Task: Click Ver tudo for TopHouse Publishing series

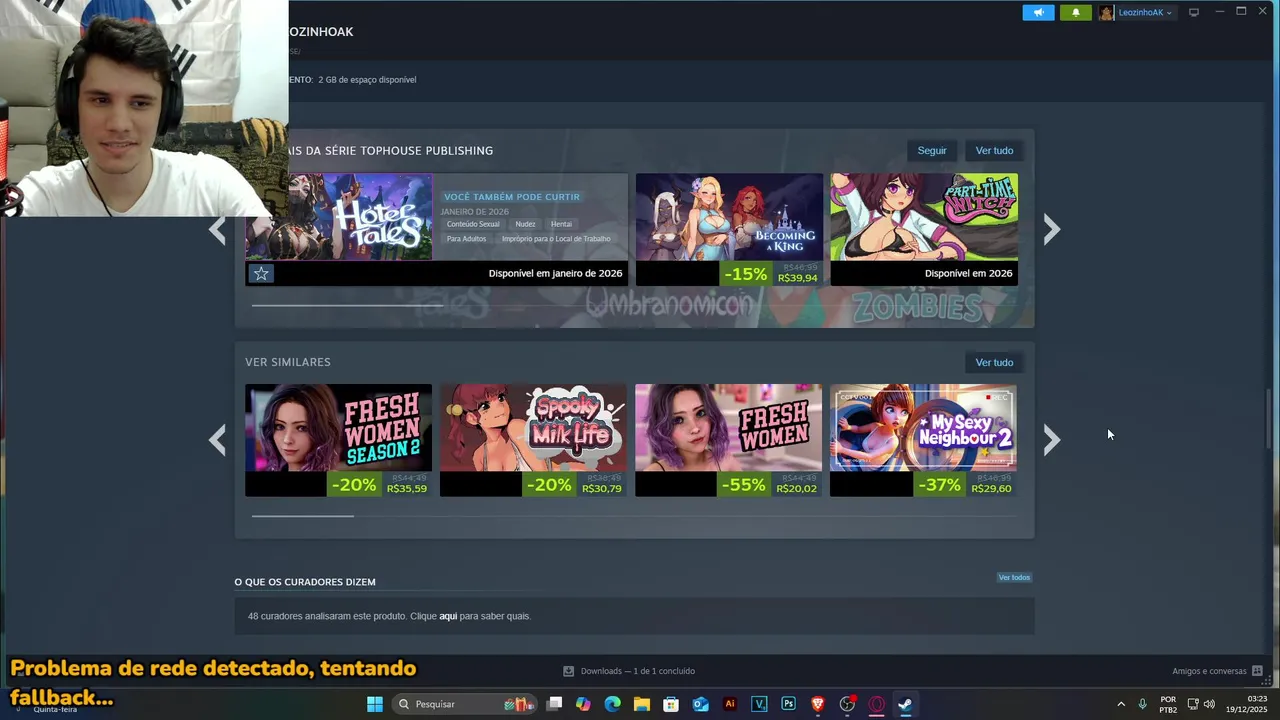Action: (994, 150)
